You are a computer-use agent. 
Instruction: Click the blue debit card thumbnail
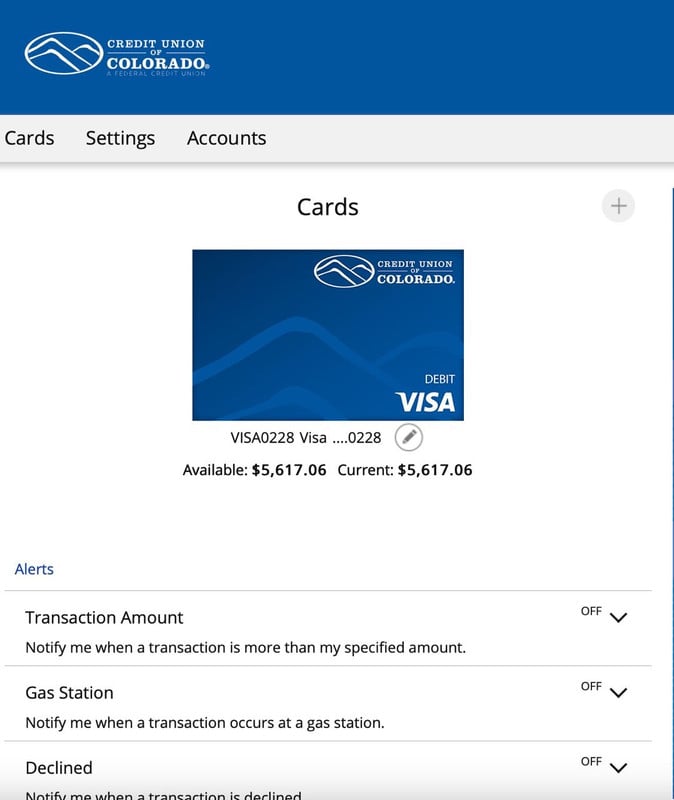click(x=328, y=335)
